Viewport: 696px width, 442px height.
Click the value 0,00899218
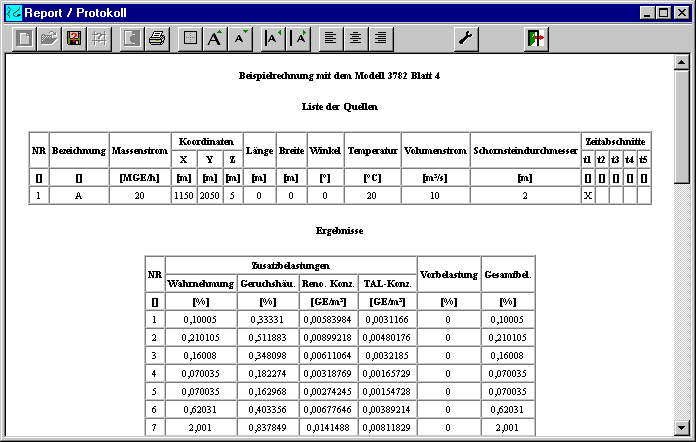(328, 338)
